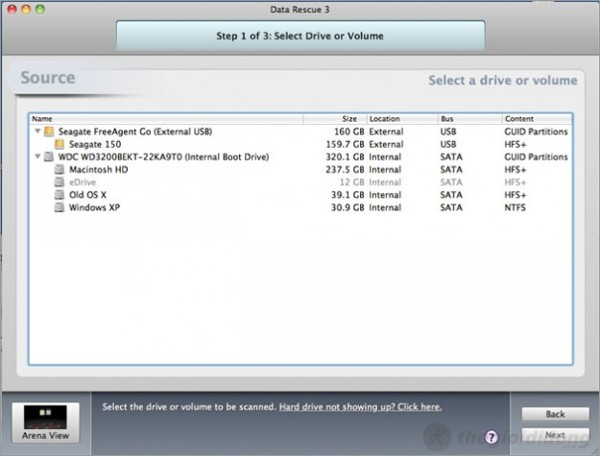Collapse the Seagate FreeAgent Go drive tree
600x456 pixels.
pos(37,131)
